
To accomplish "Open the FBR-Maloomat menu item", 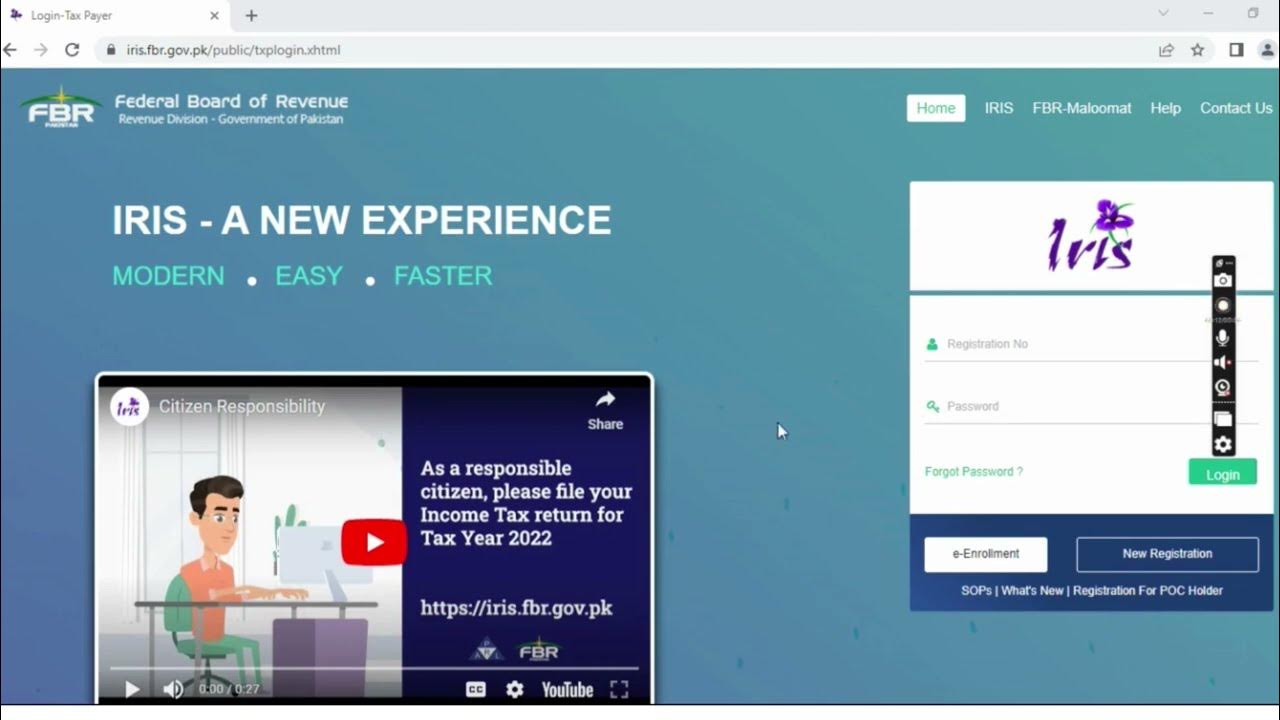I will click(1082, 108).
